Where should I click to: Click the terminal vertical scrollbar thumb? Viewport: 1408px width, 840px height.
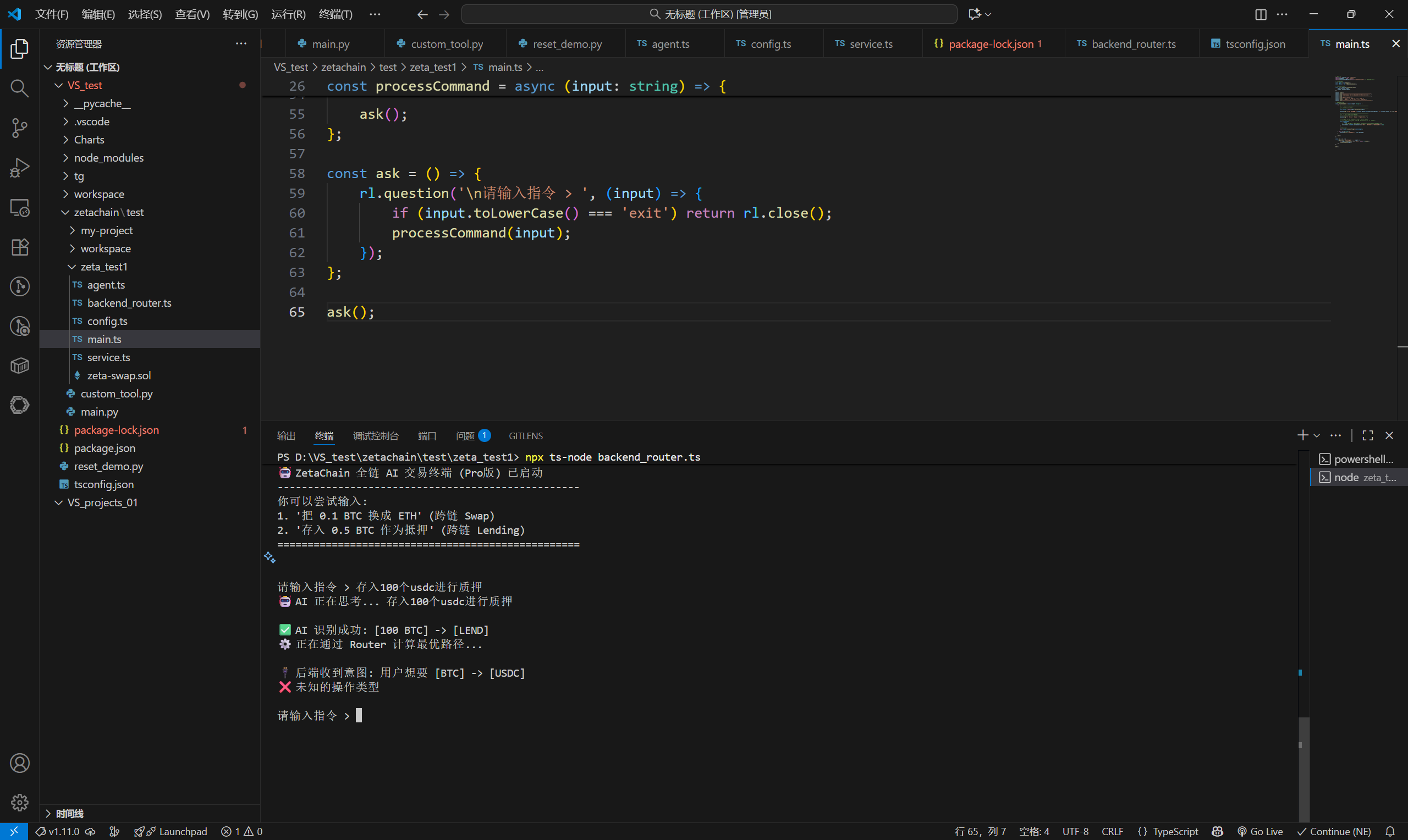pos(1303,769)
